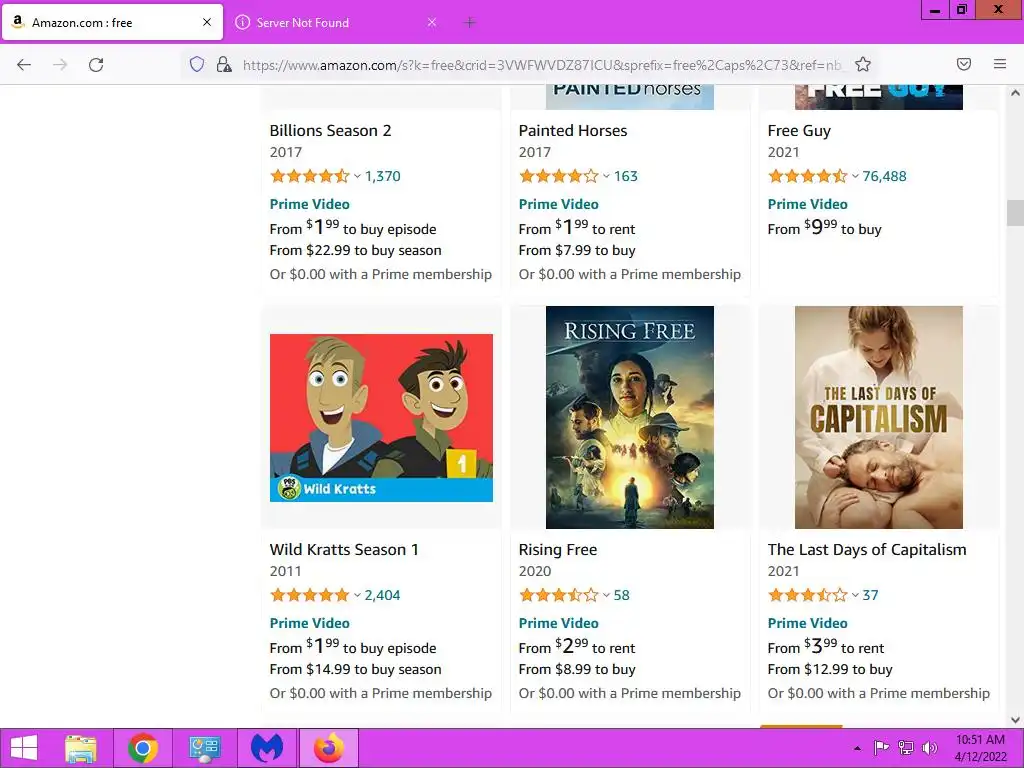Click the $2.99 to rent price for Rising Free

(x=577, y=647)
